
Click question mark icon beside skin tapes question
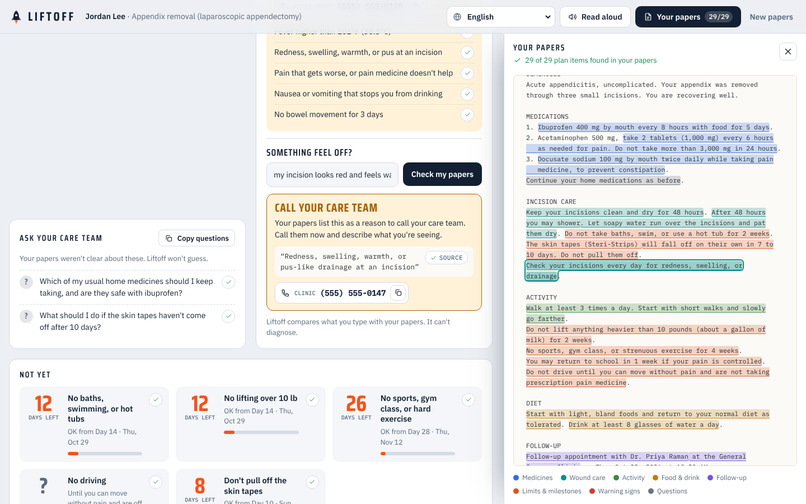[x=26, y=316]
